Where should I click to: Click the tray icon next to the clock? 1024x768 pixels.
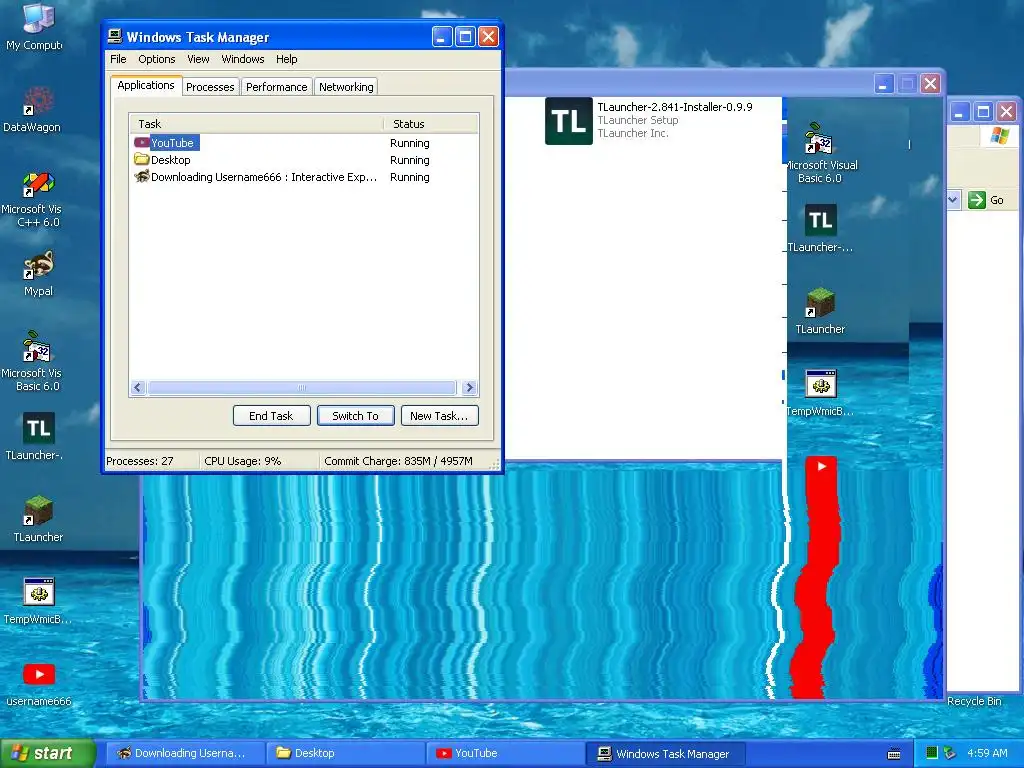pyautogui.click(x=950, y=753)
